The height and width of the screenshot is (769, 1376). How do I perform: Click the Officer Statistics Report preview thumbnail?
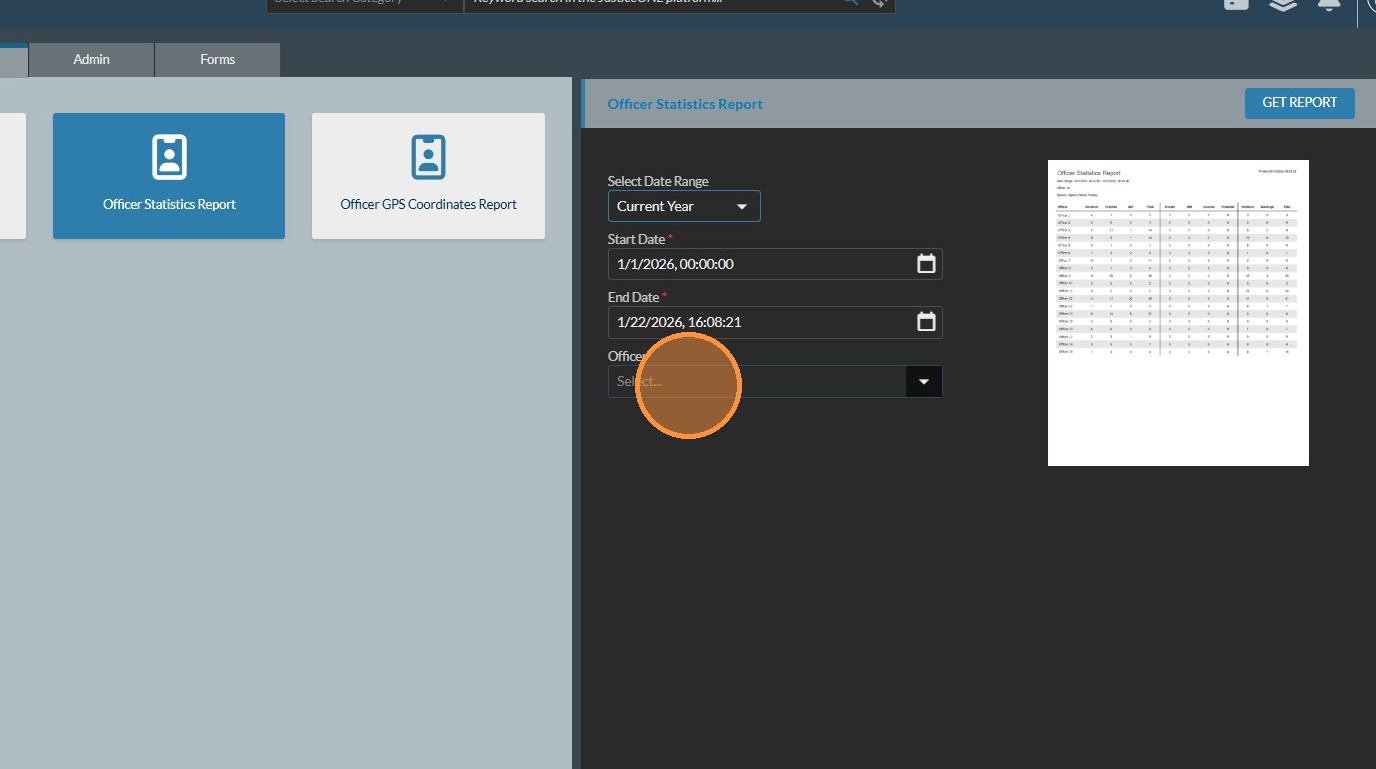coord(1178,313)
